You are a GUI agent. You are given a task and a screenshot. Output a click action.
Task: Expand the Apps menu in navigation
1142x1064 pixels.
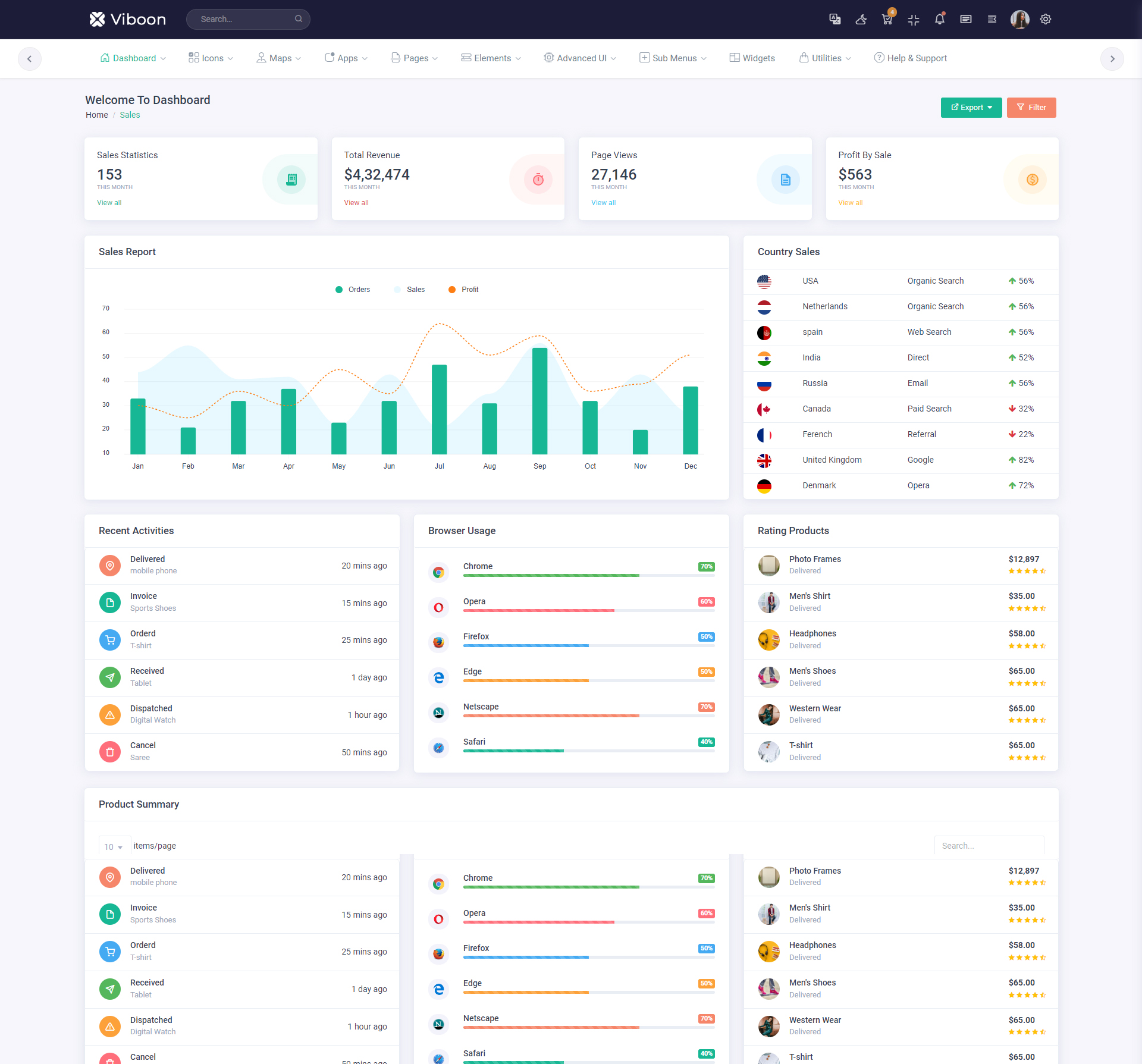[x=346, y=58]
